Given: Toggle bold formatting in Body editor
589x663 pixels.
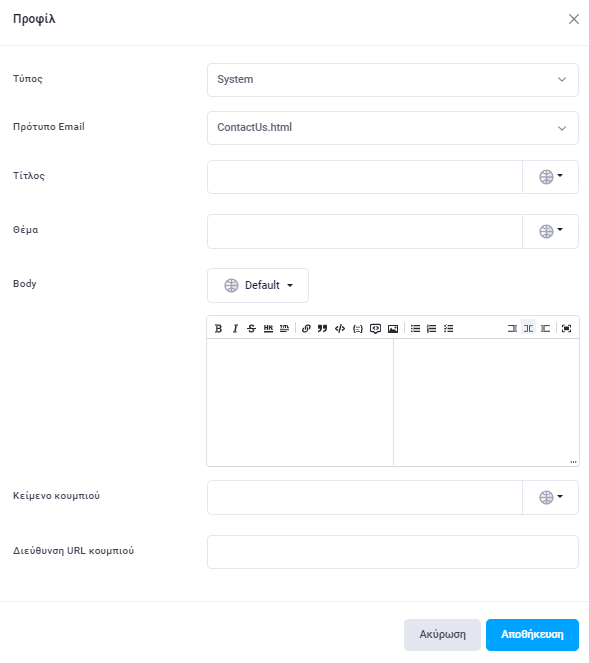Looking at the screenshot, I should (218, 329).
